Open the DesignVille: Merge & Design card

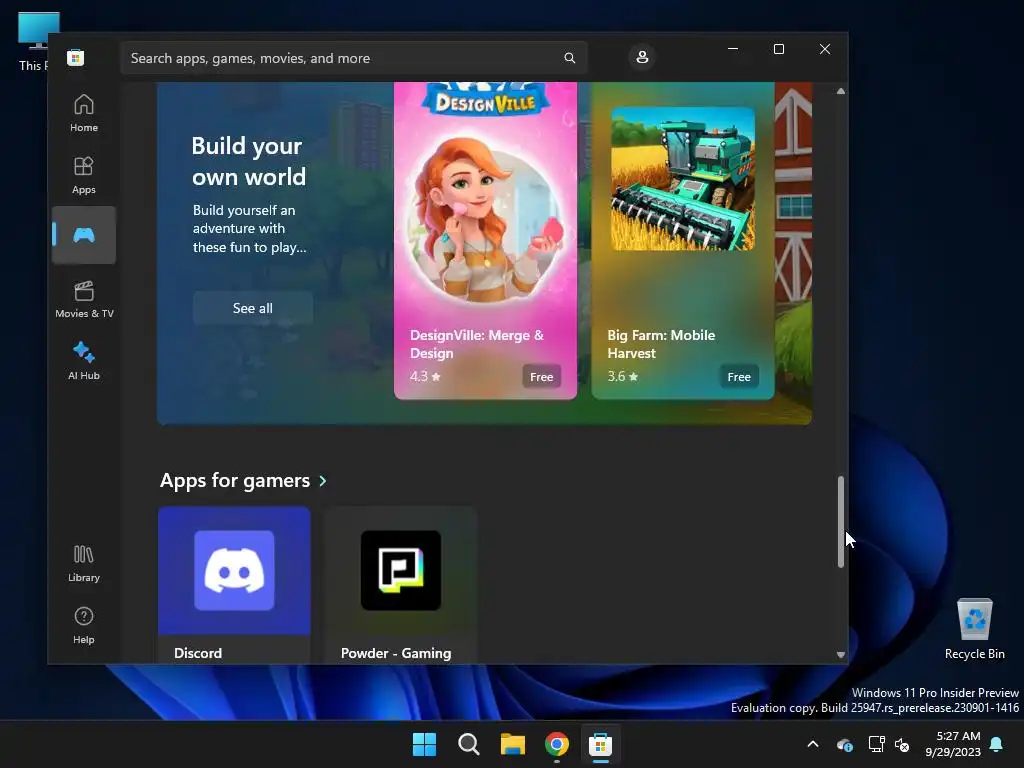click(485, 240)
